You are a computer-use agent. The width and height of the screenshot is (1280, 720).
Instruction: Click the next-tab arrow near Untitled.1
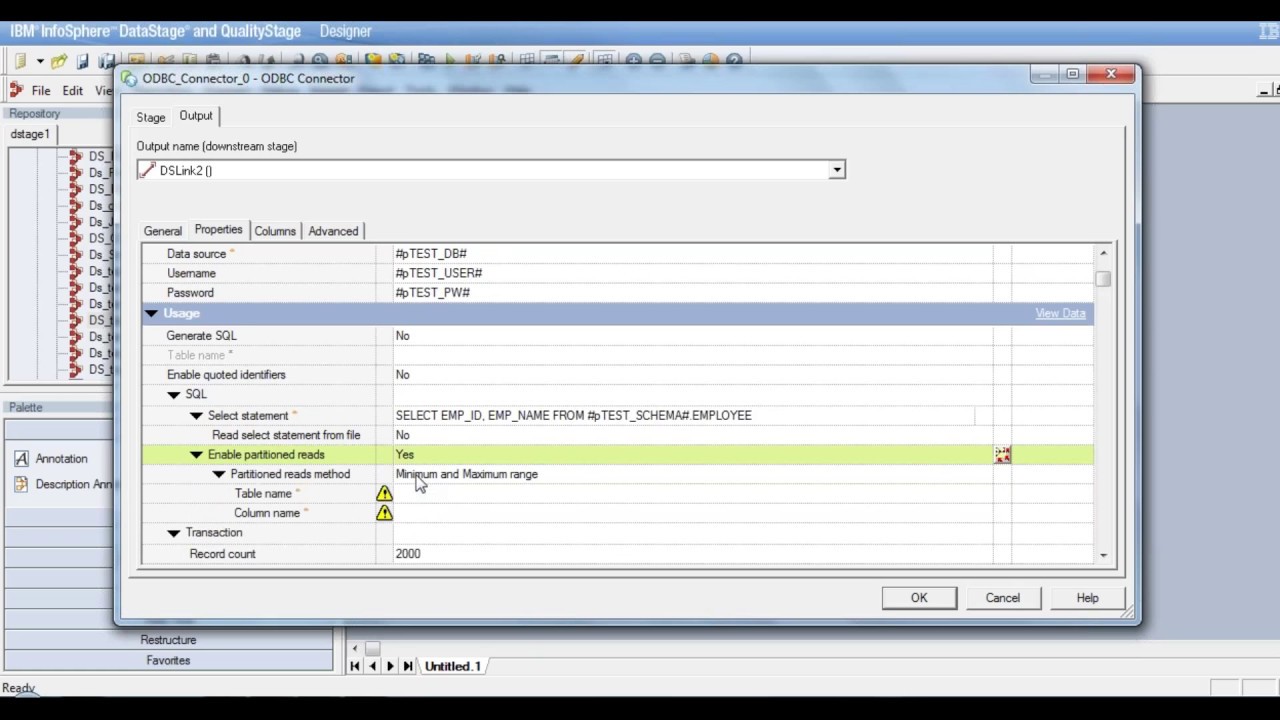(391, 666)
